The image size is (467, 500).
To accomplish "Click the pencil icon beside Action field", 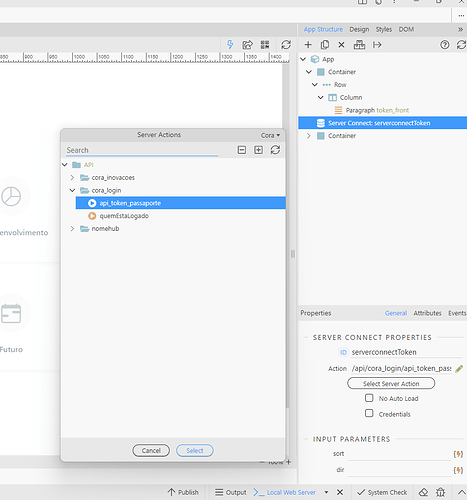I will 459,369.
